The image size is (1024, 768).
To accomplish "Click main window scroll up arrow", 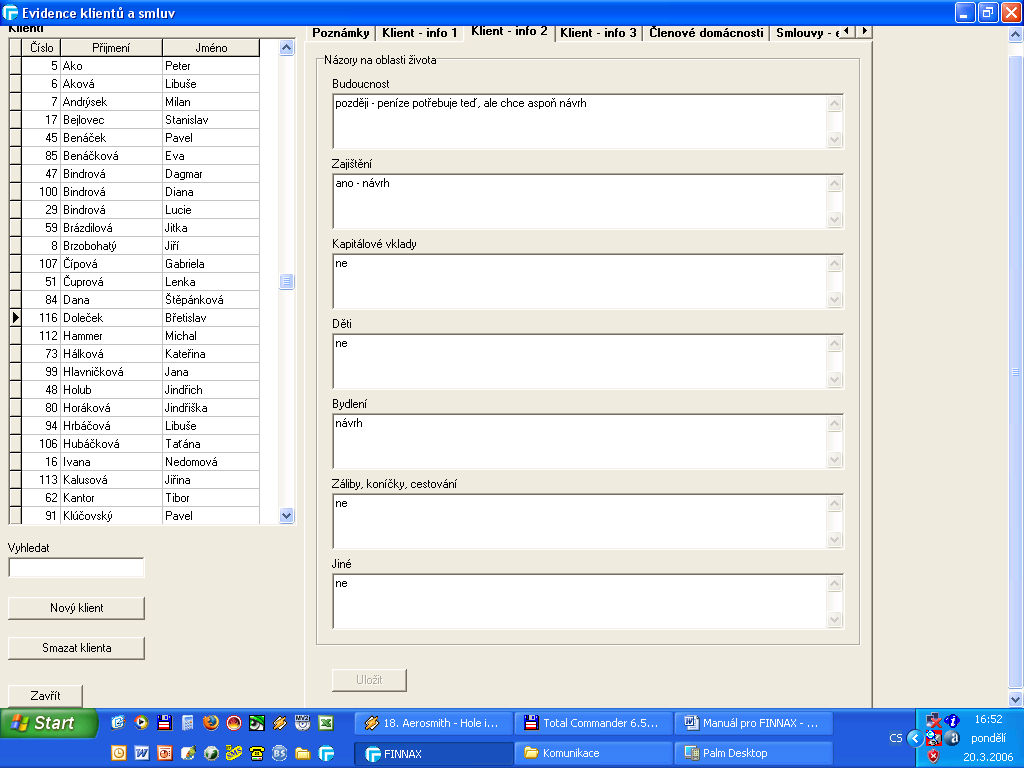I will point(1016,34).
